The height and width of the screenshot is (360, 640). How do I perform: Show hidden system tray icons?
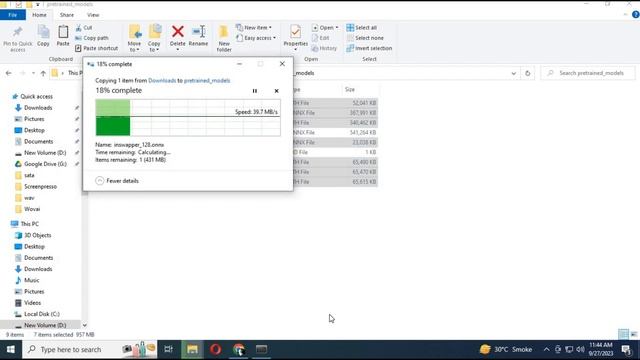point(546,349)
